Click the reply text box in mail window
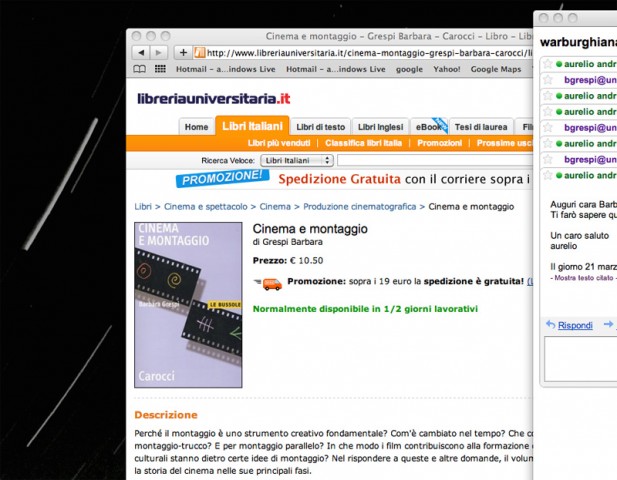Screen dimensions: 617x480 point(580,359)
